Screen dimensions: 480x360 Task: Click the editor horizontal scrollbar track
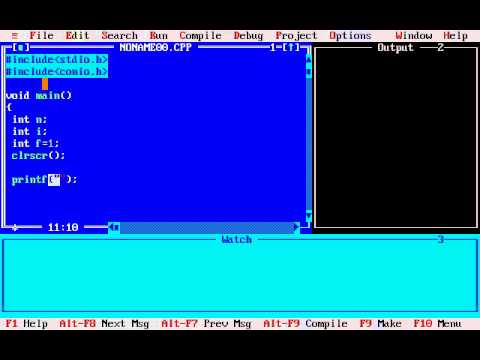[206, 227]
